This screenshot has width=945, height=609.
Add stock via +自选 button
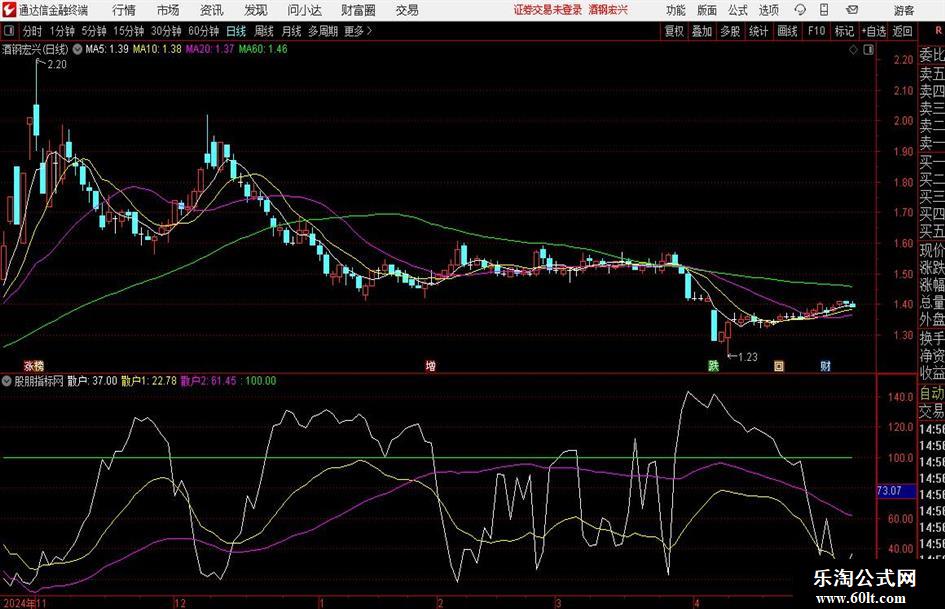pyautogui.click(x=874, y=31)
